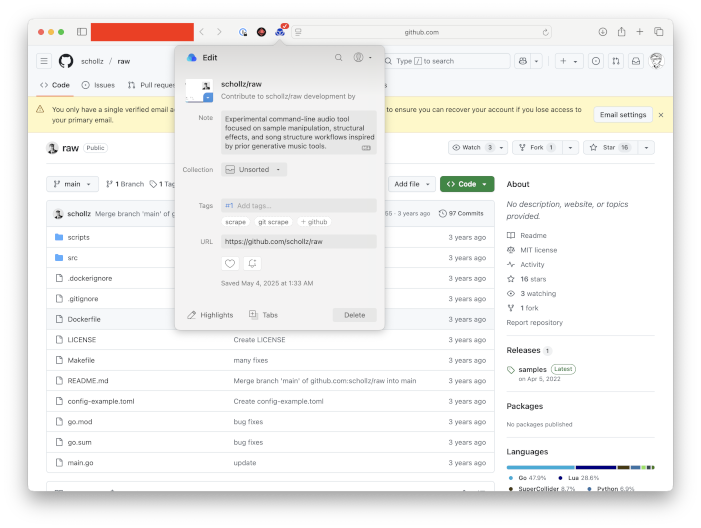Image resolution: width=701 pixels, height=528 pixels.
Task: Toggle Safari sidebar icon
Action: [x=82, y=32]
